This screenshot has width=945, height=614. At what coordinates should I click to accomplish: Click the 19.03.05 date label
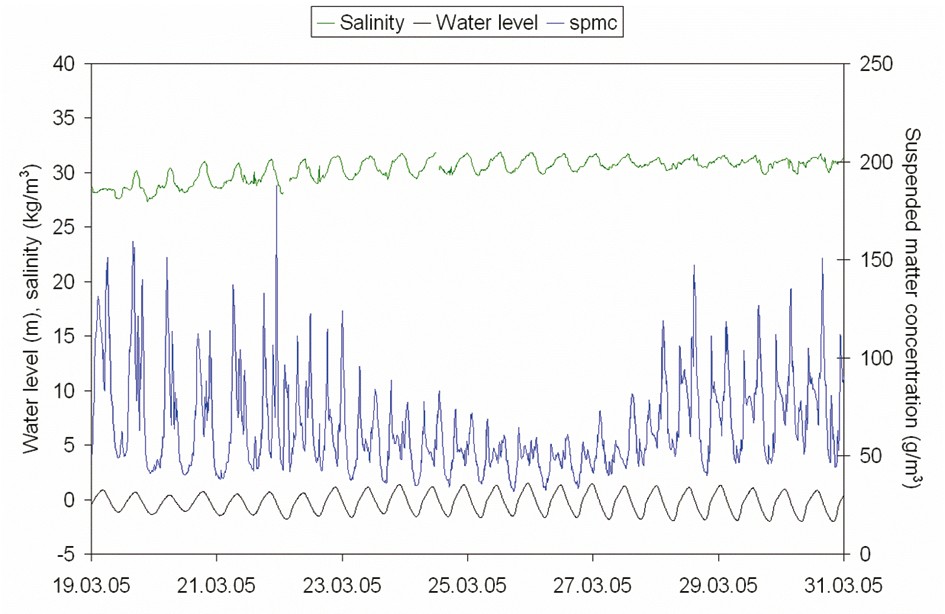click(91, 580)
